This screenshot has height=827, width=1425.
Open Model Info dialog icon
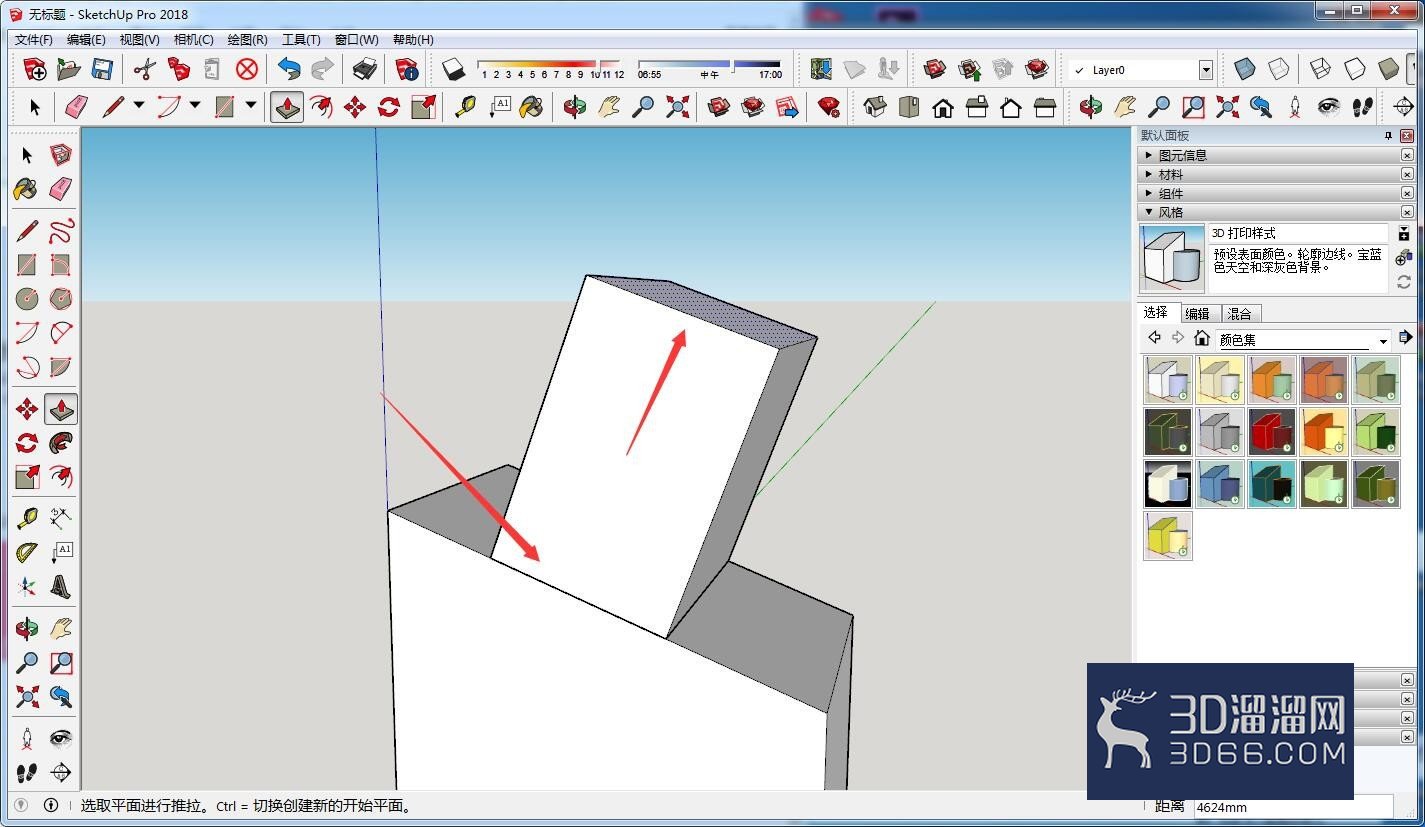[407, 69]
